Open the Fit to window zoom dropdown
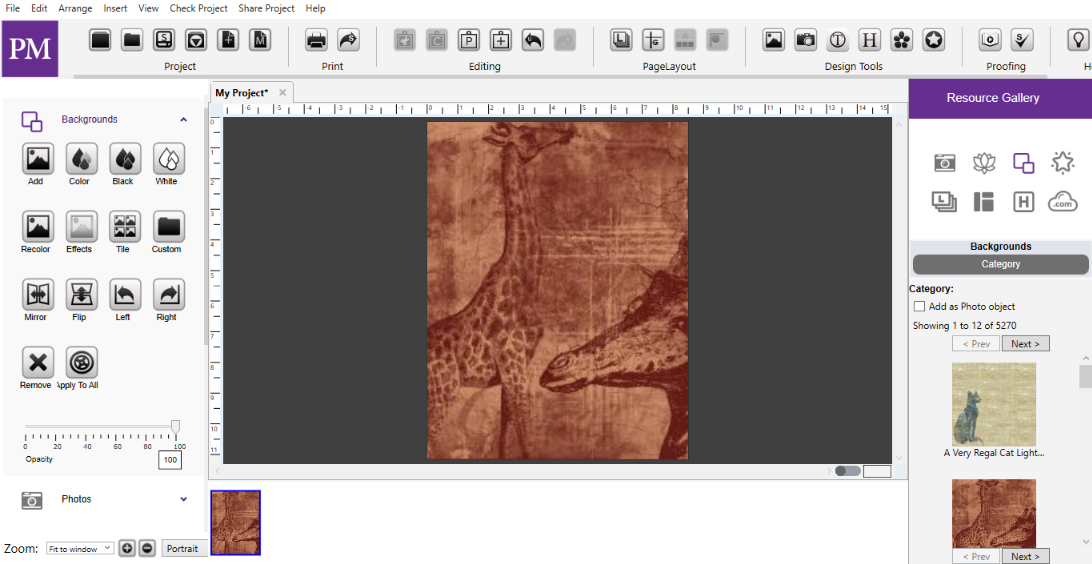Viewport: 1092px width, 564px height. tap(79, 549)
